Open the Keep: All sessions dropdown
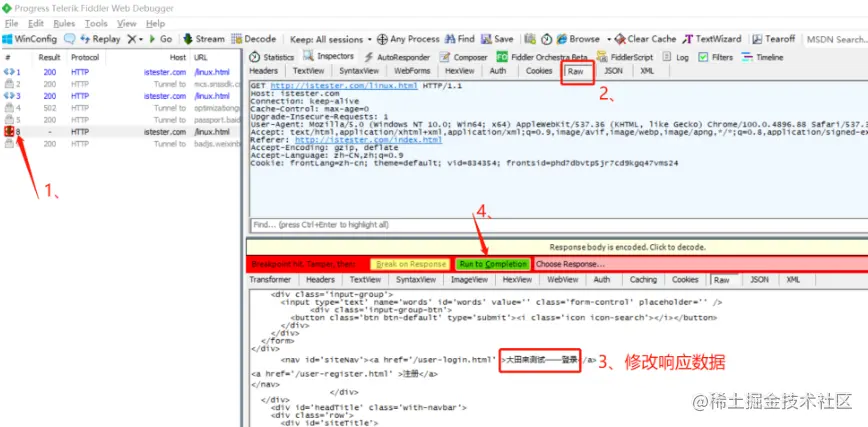This screenshot has width=868, height=427. pyautogui.click(x=330, y=39)
